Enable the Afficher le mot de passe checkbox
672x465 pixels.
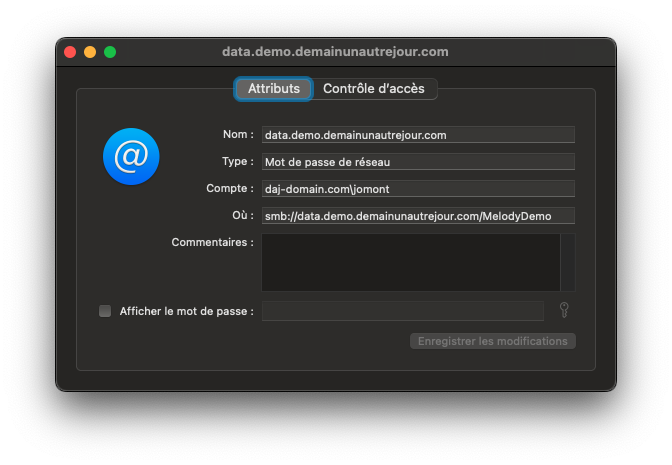pyautogui.click(x=105, y=311)
